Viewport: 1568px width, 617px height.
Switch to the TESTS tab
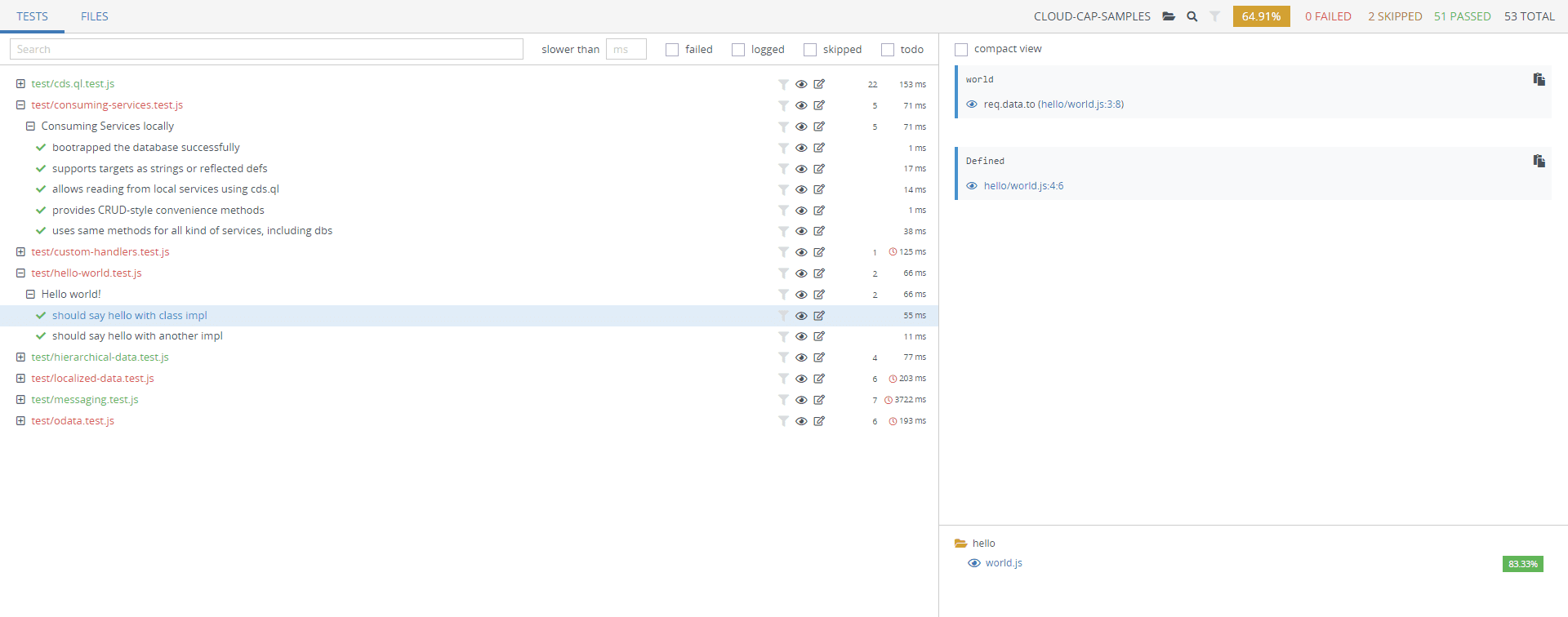pyautogui.click(x=32, y=16)
